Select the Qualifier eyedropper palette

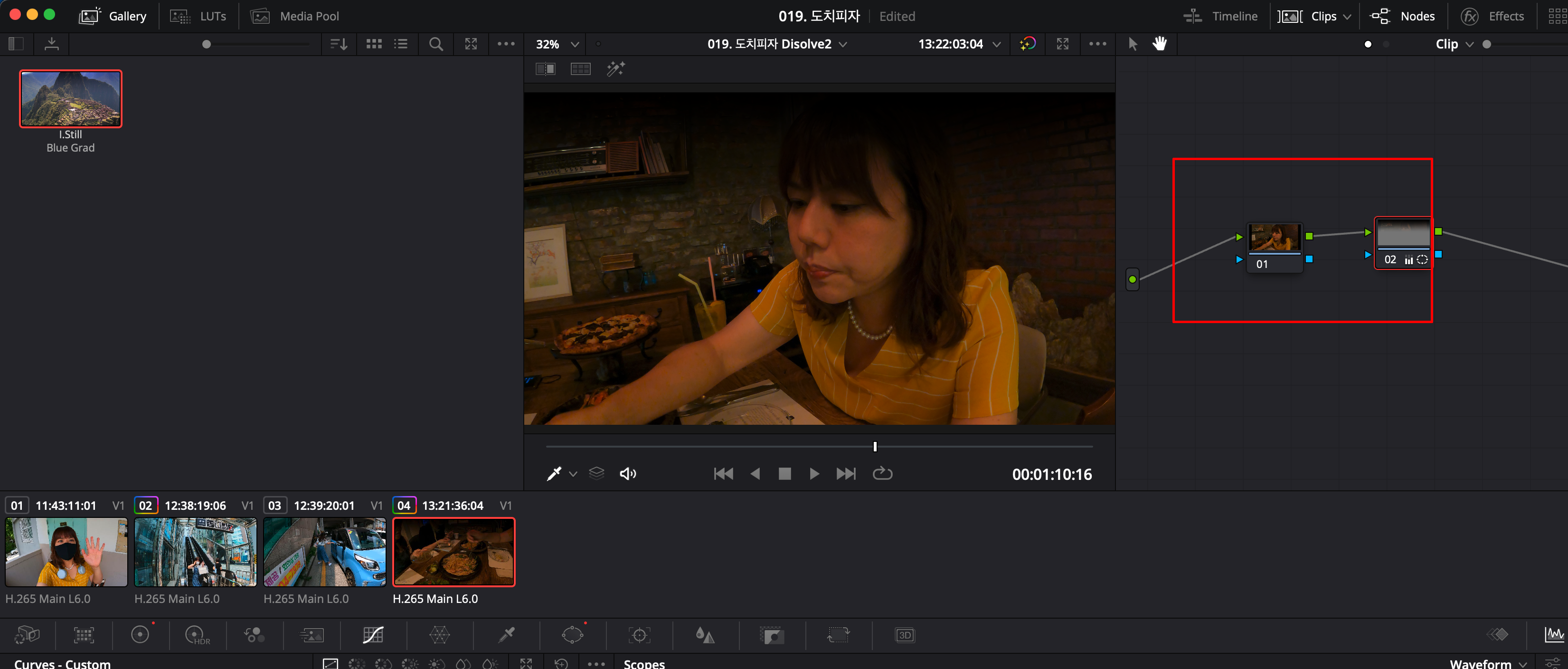[506, 635]
